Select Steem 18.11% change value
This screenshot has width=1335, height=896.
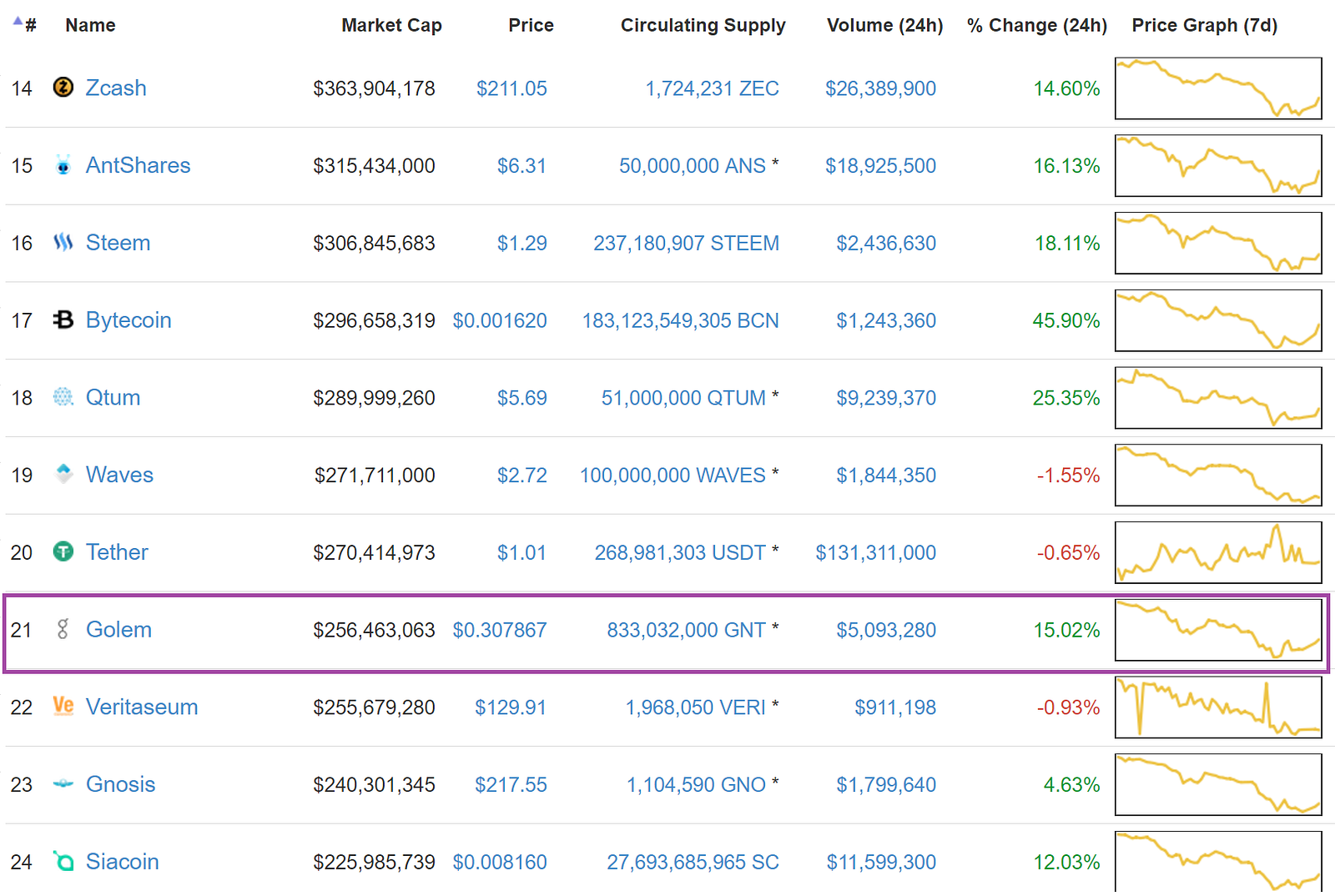tap(1067, 243)
